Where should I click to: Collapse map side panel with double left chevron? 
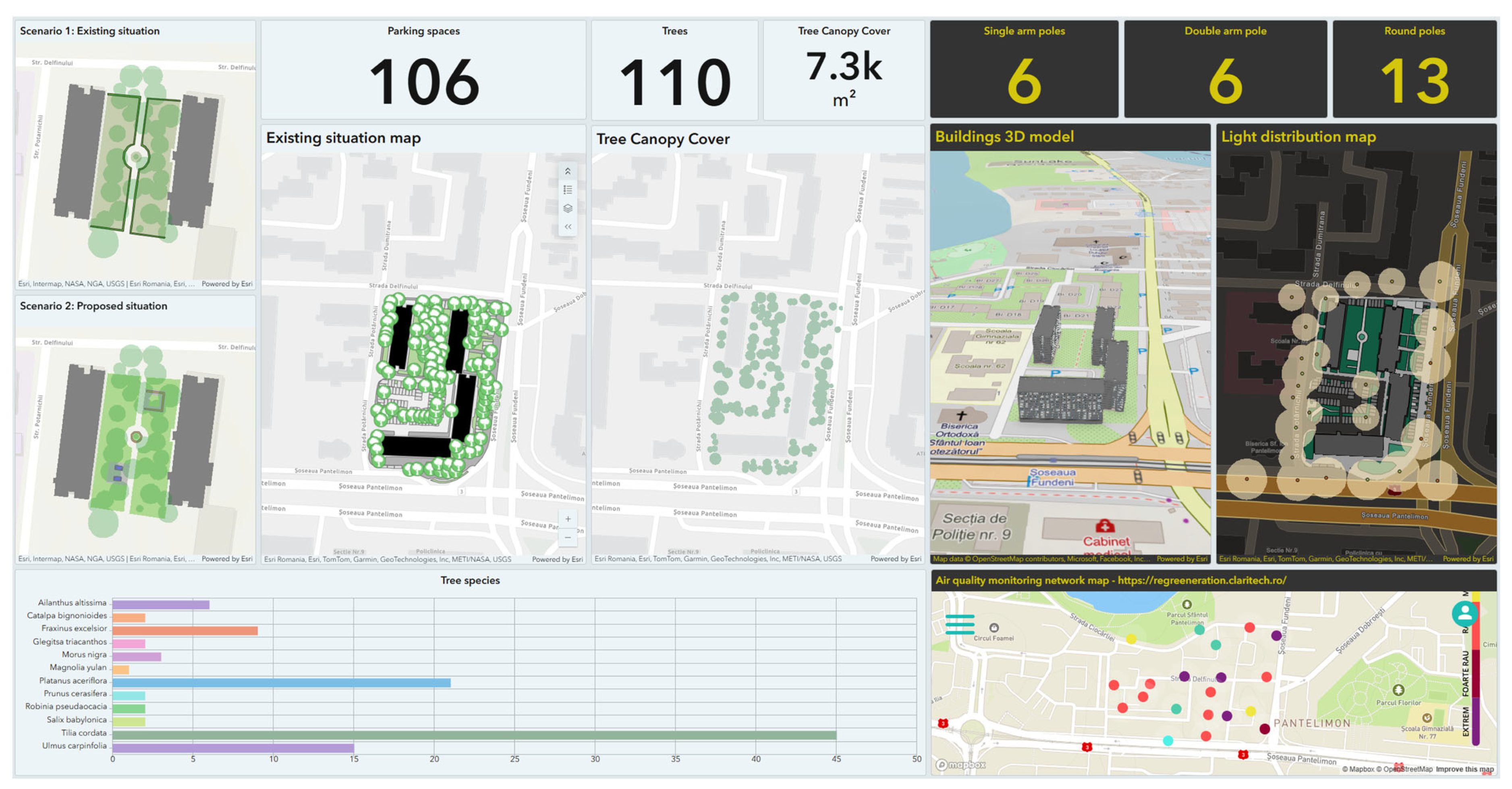coord(568,226)
